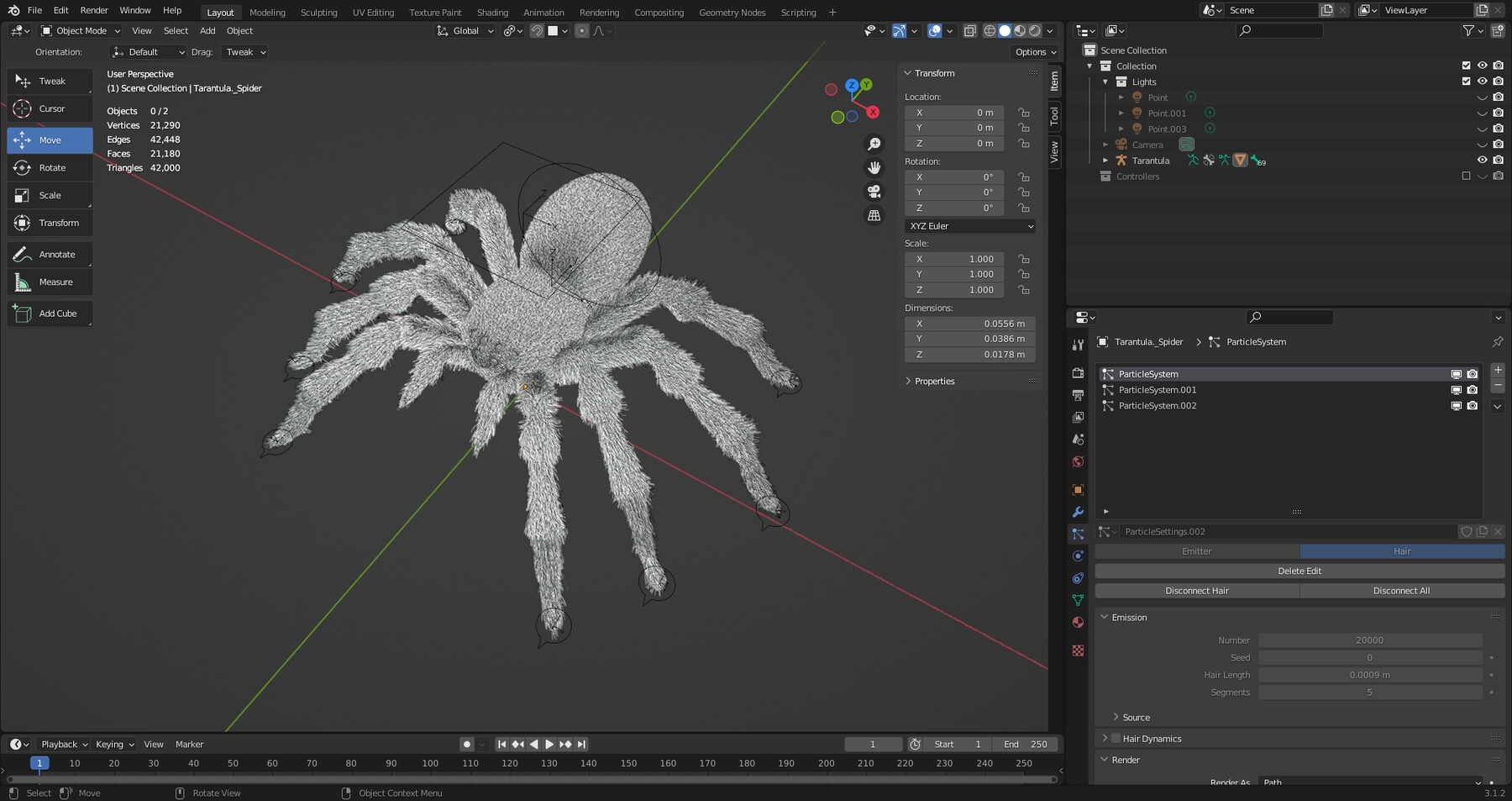Expand the Tarantula object in the outliner
The image size is (1512, 801).
1105,161
